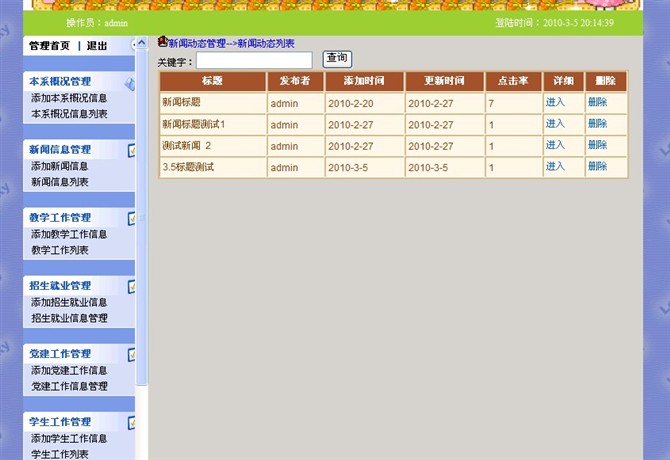
Task: Open 添加党建工作信息
Action: (x=69, y=370)
